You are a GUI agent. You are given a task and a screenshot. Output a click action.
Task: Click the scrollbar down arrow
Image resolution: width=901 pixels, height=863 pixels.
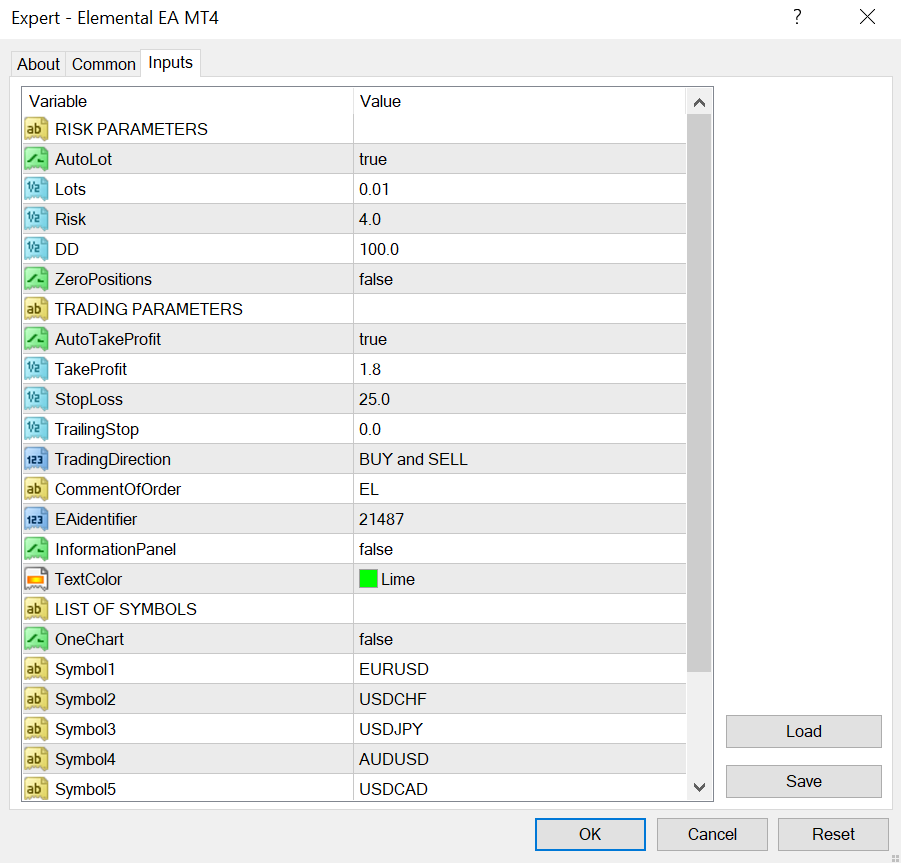tap(699, 787)
